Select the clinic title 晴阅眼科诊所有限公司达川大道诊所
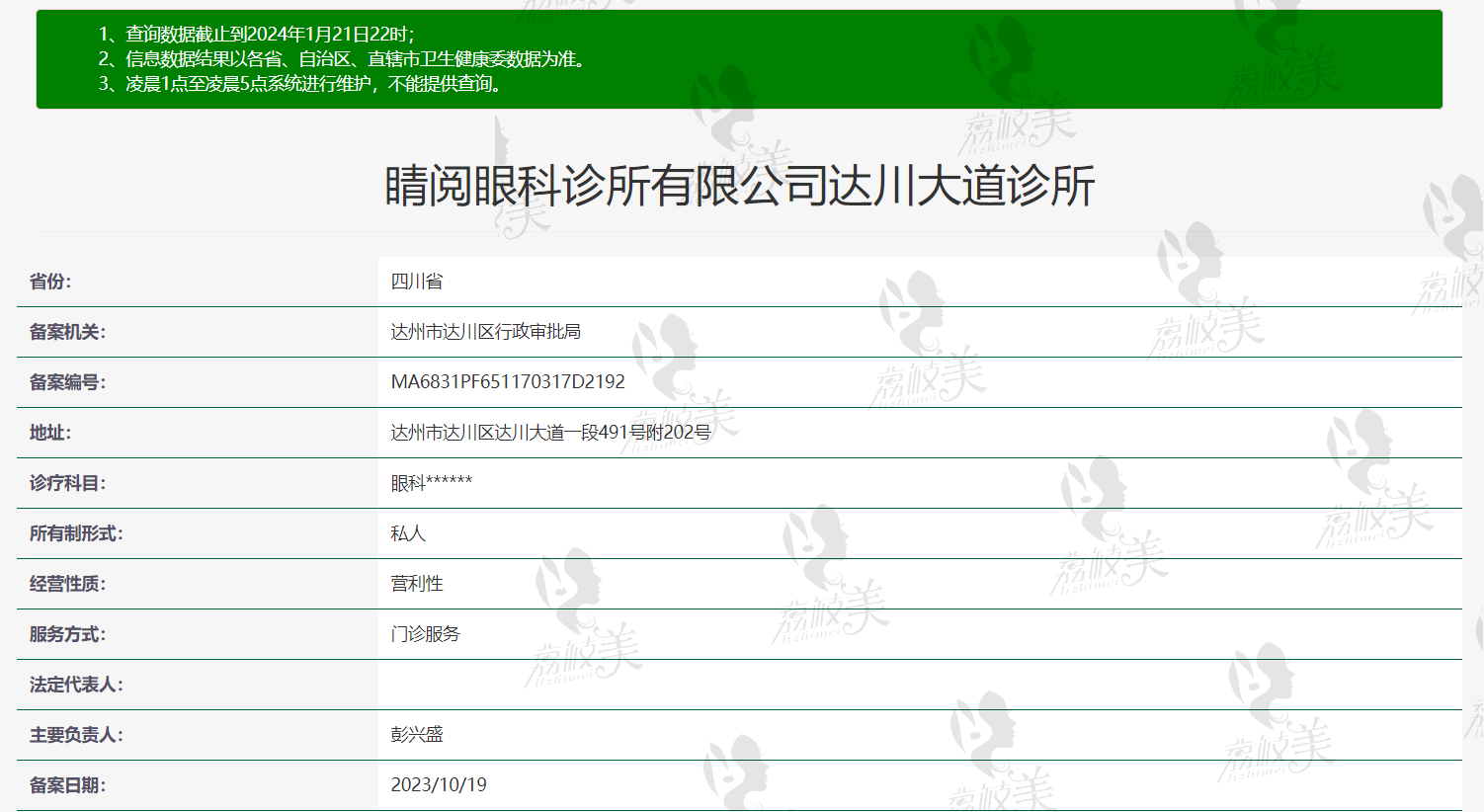Screen dimensions: 1484x812 point(740,186)
